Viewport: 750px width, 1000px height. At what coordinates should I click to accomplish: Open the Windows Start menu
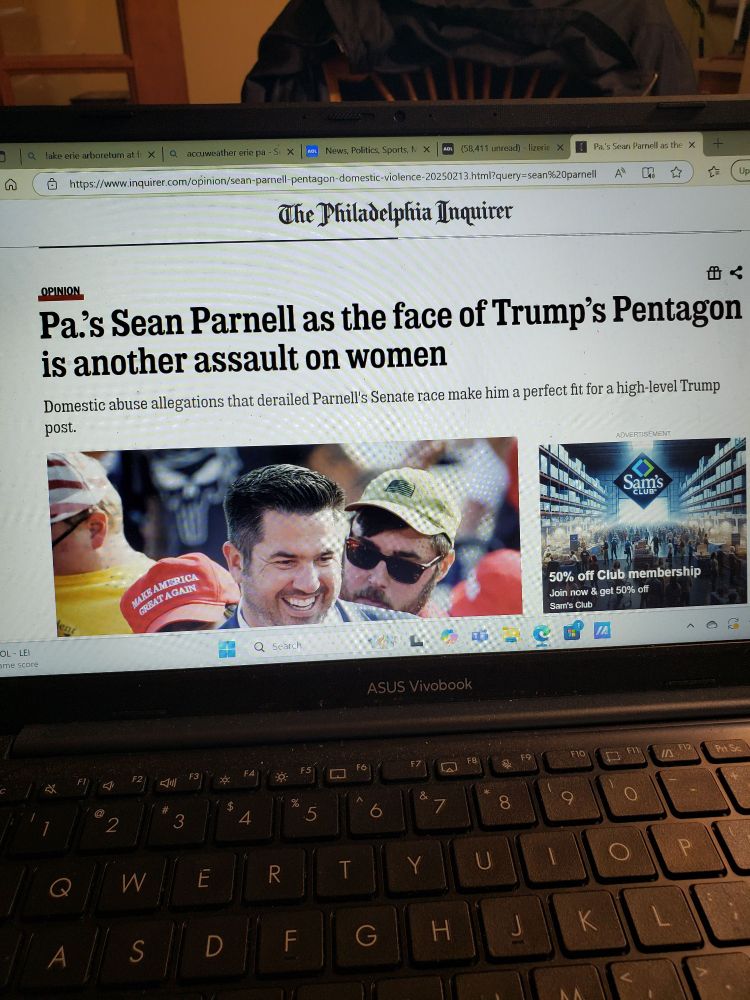[x=226, y=649]
